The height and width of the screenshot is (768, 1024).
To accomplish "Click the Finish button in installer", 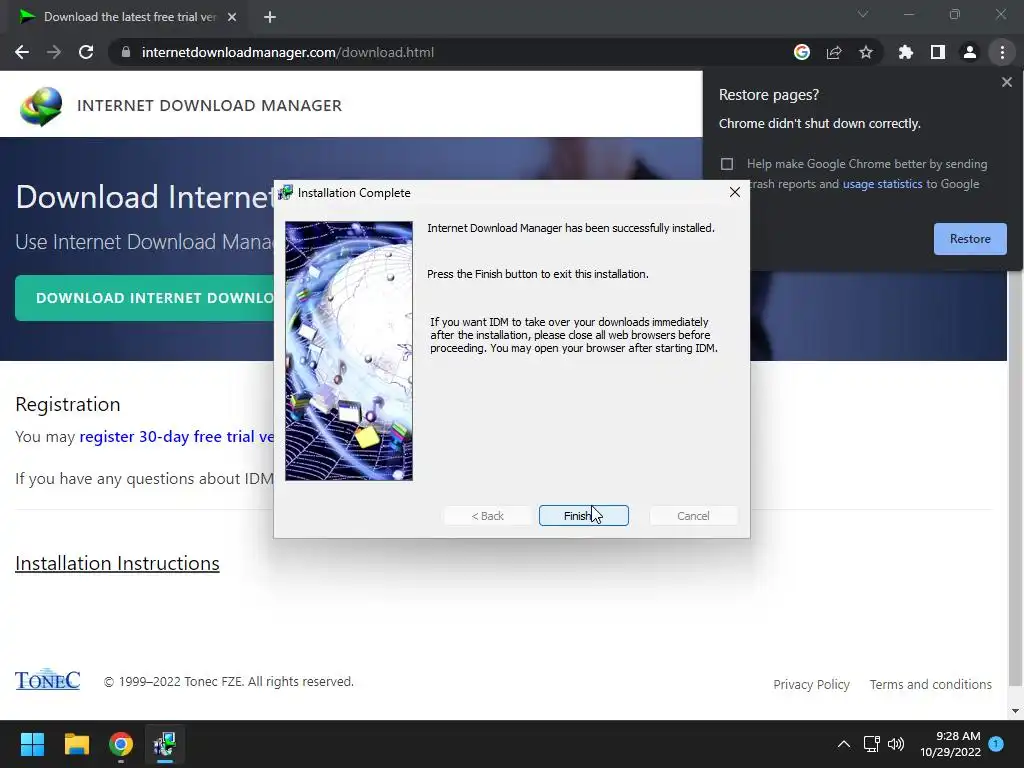I will [583, 515].
